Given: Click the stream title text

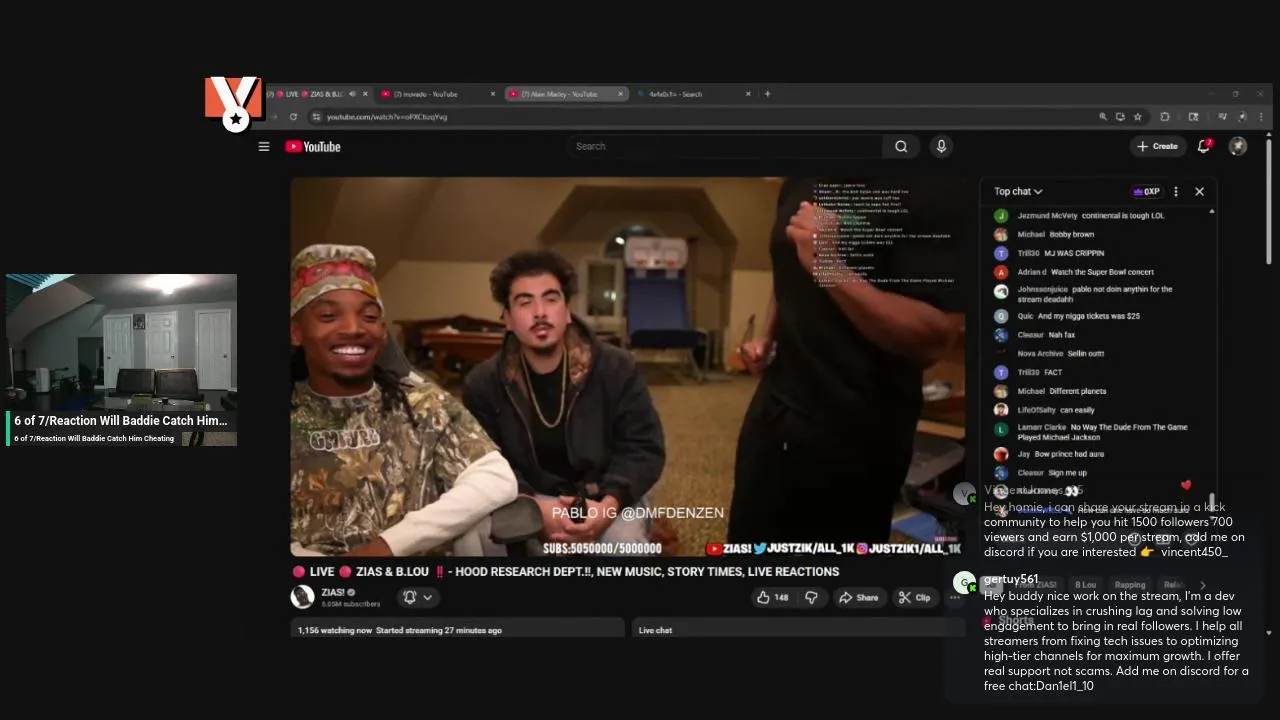Looking at the screenshot, I should click(x=565, y=572).
